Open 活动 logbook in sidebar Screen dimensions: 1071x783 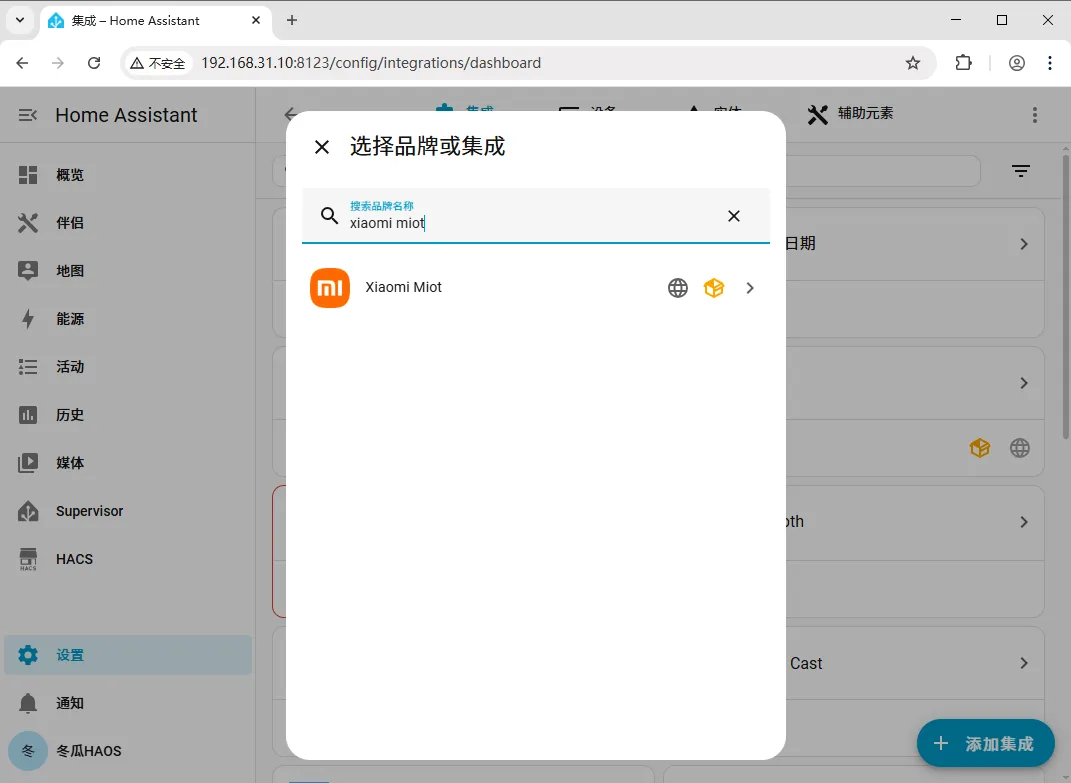coord(128,367)
